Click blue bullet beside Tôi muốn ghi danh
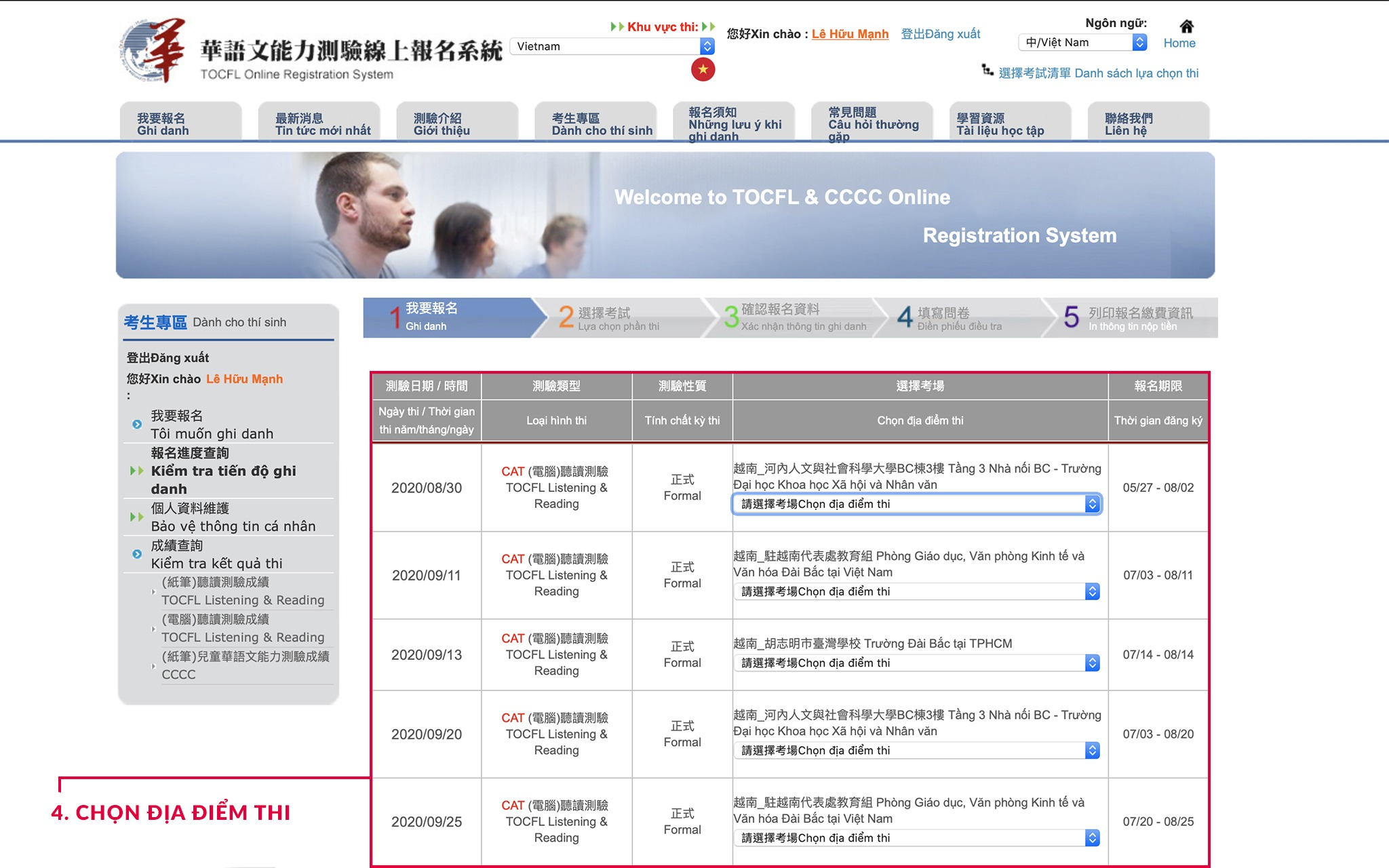 click(137, 425)
